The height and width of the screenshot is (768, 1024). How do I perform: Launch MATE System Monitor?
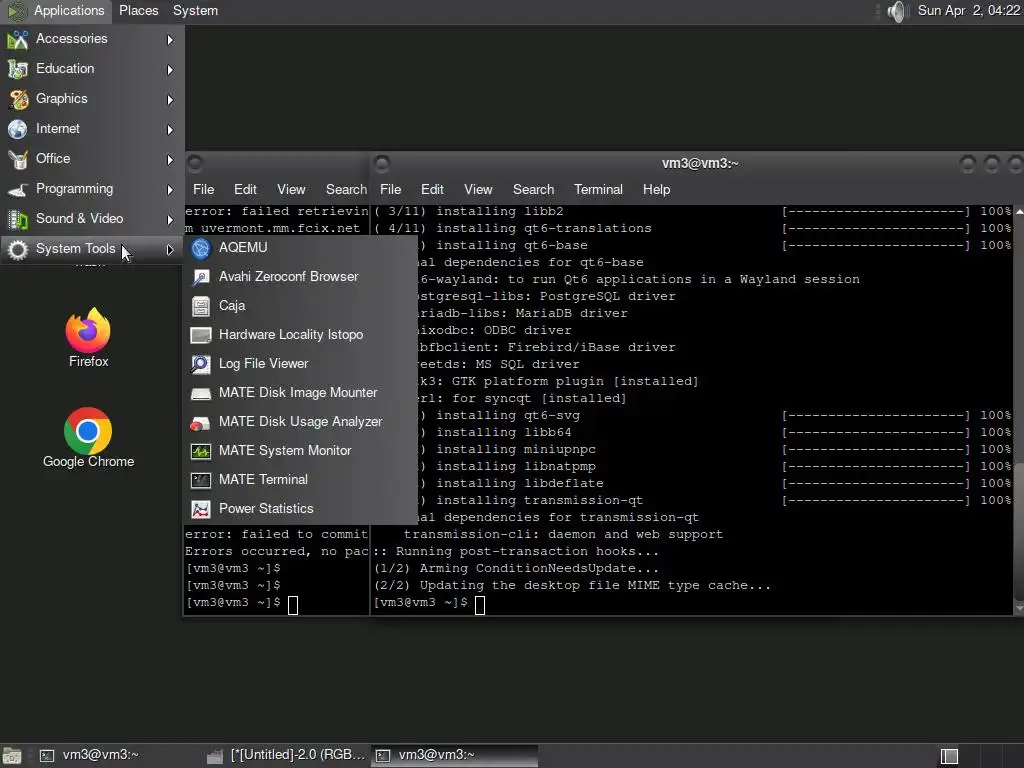point(300,451)
